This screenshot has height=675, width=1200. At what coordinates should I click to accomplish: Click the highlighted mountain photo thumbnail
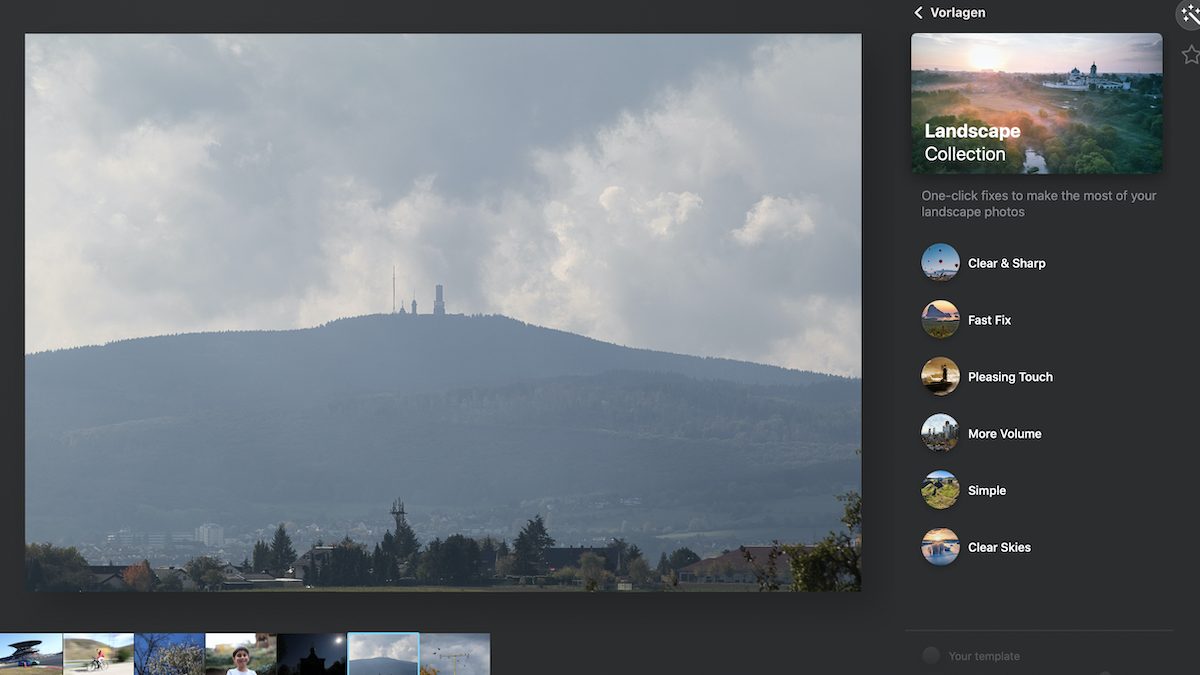tap(383, 654)
